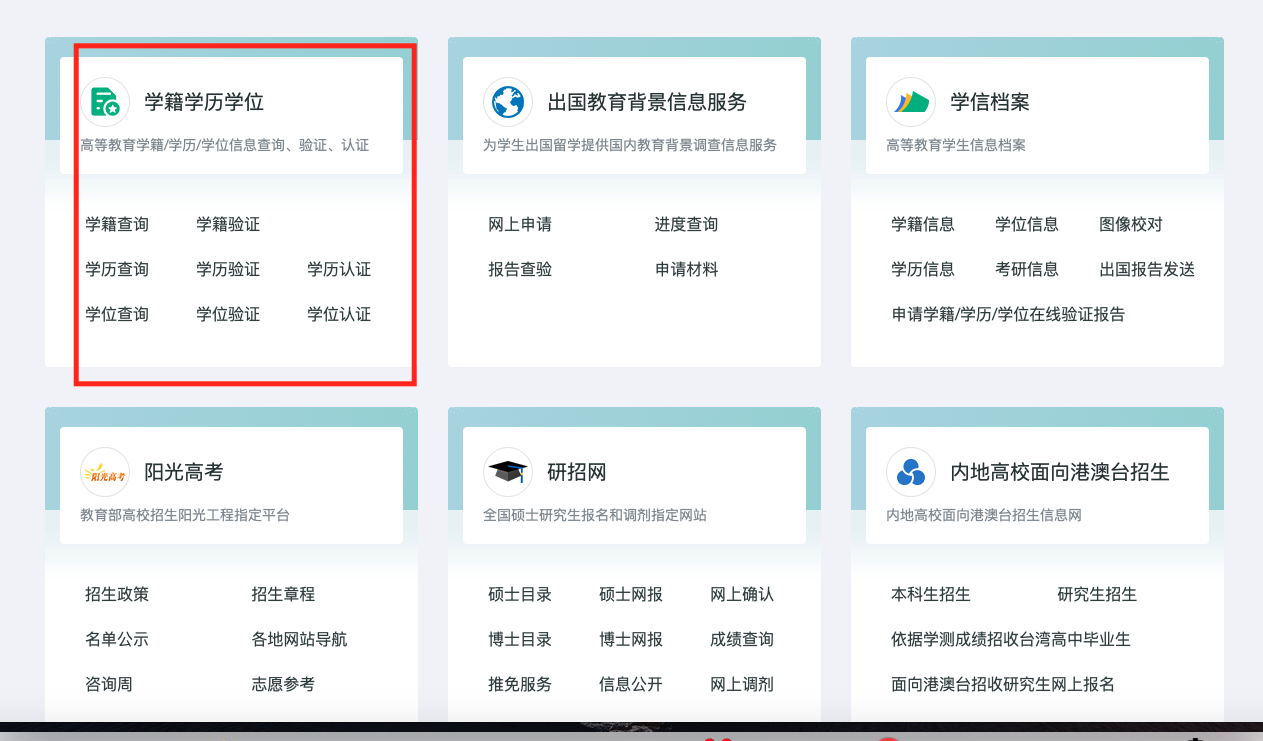Click the 报告查验 link

pos(520,270)
